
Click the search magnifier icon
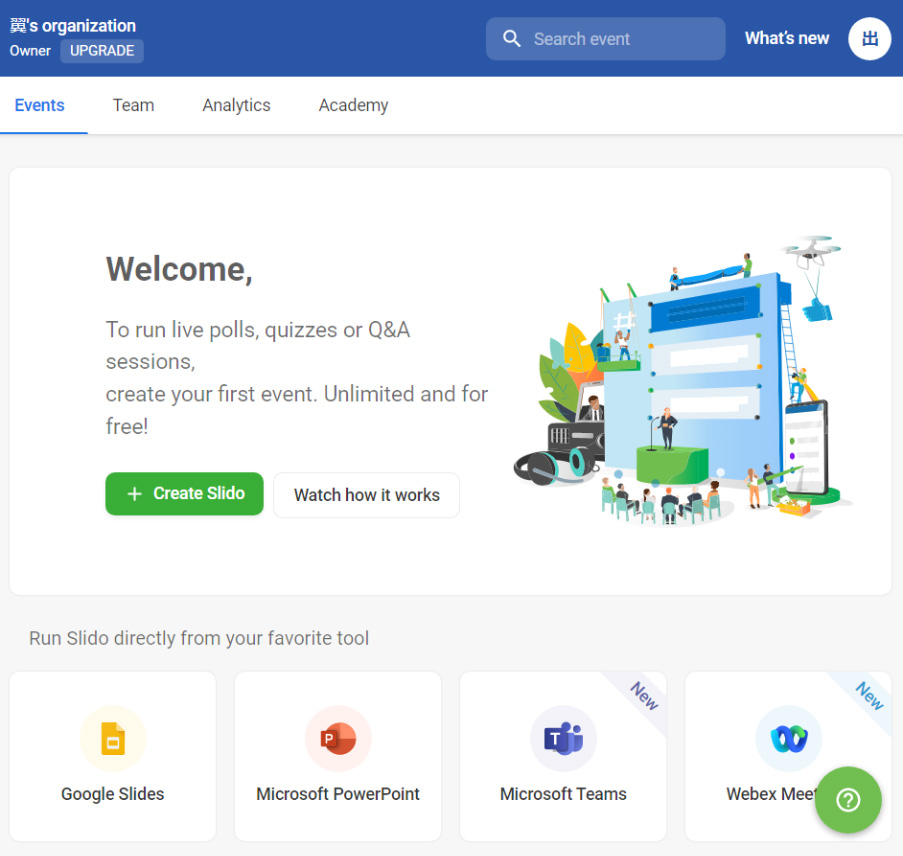511,39
